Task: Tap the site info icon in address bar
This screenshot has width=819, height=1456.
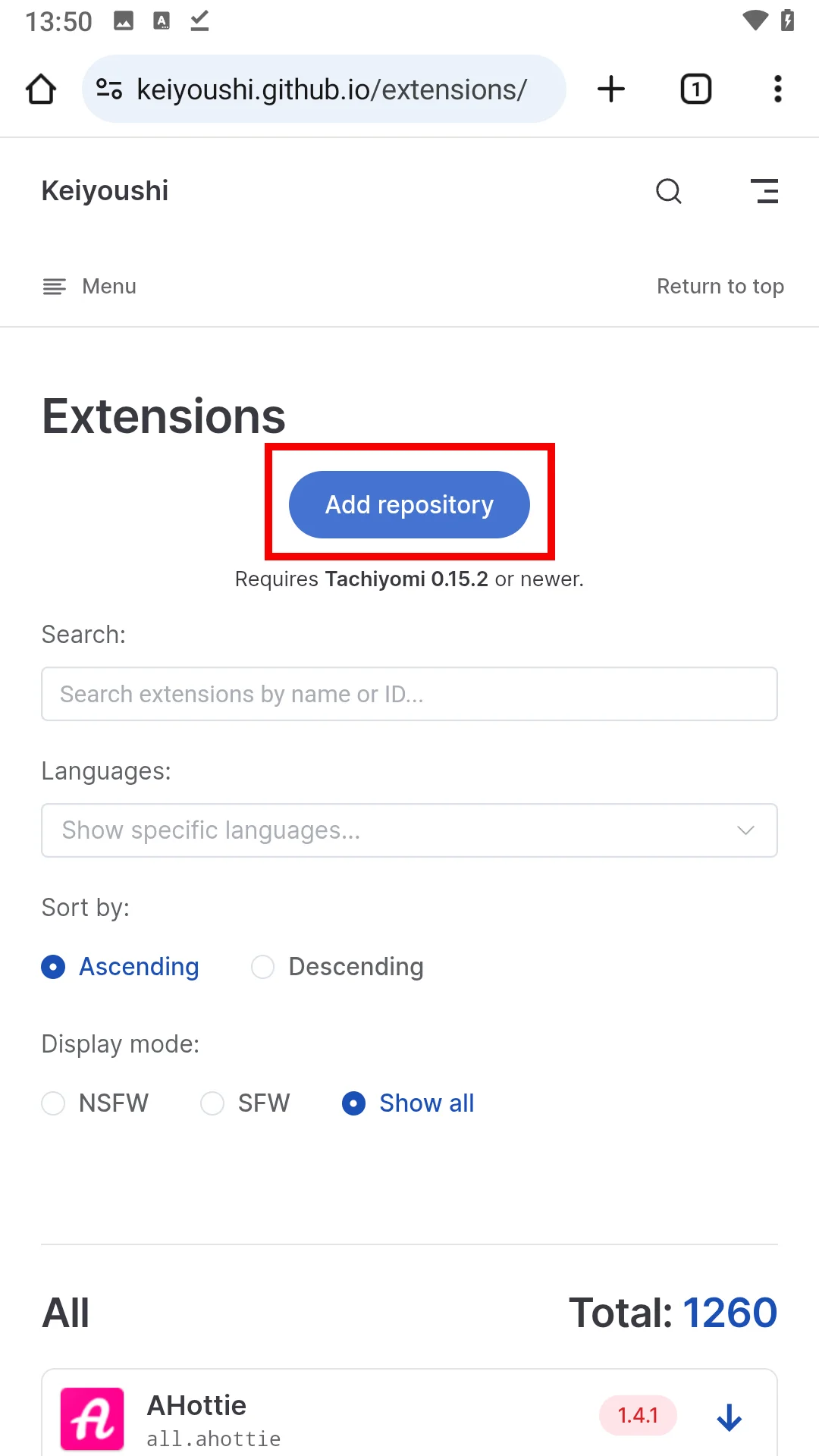Action: (109, 89)
